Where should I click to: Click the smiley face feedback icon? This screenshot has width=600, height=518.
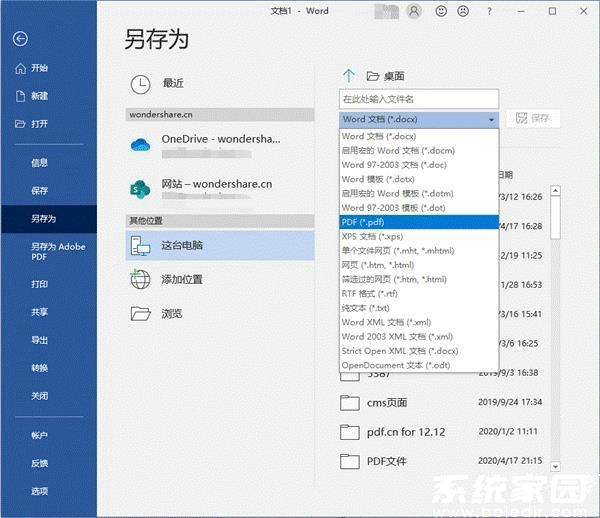[x=442, y=11]
